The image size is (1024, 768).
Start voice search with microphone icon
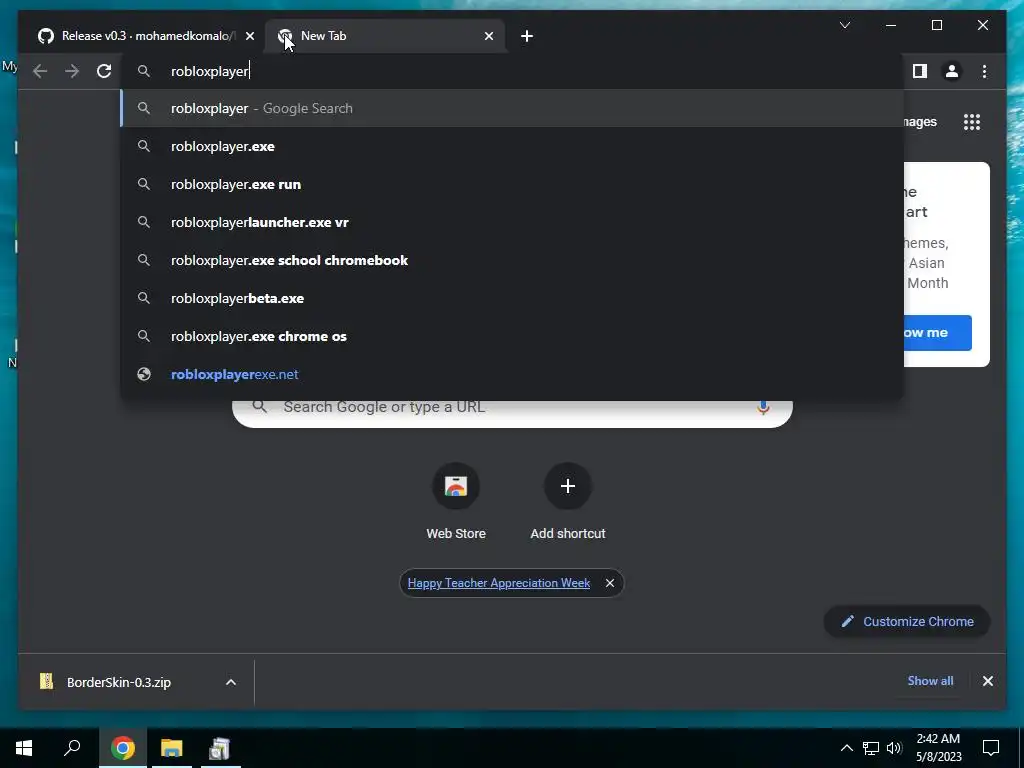point(763,408)
